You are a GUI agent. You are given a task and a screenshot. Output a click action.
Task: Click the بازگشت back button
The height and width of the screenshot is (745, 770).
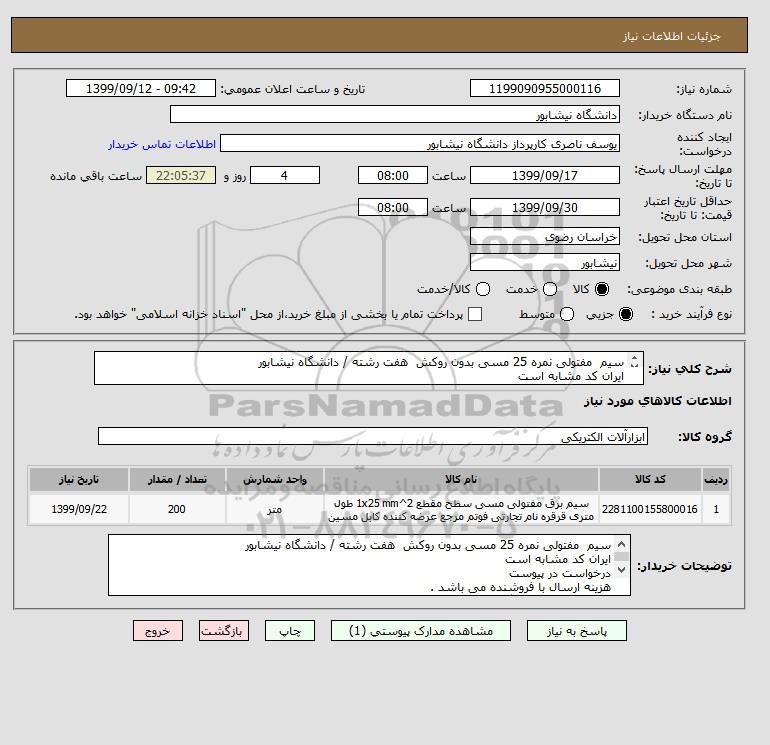[x=224, y=631]
